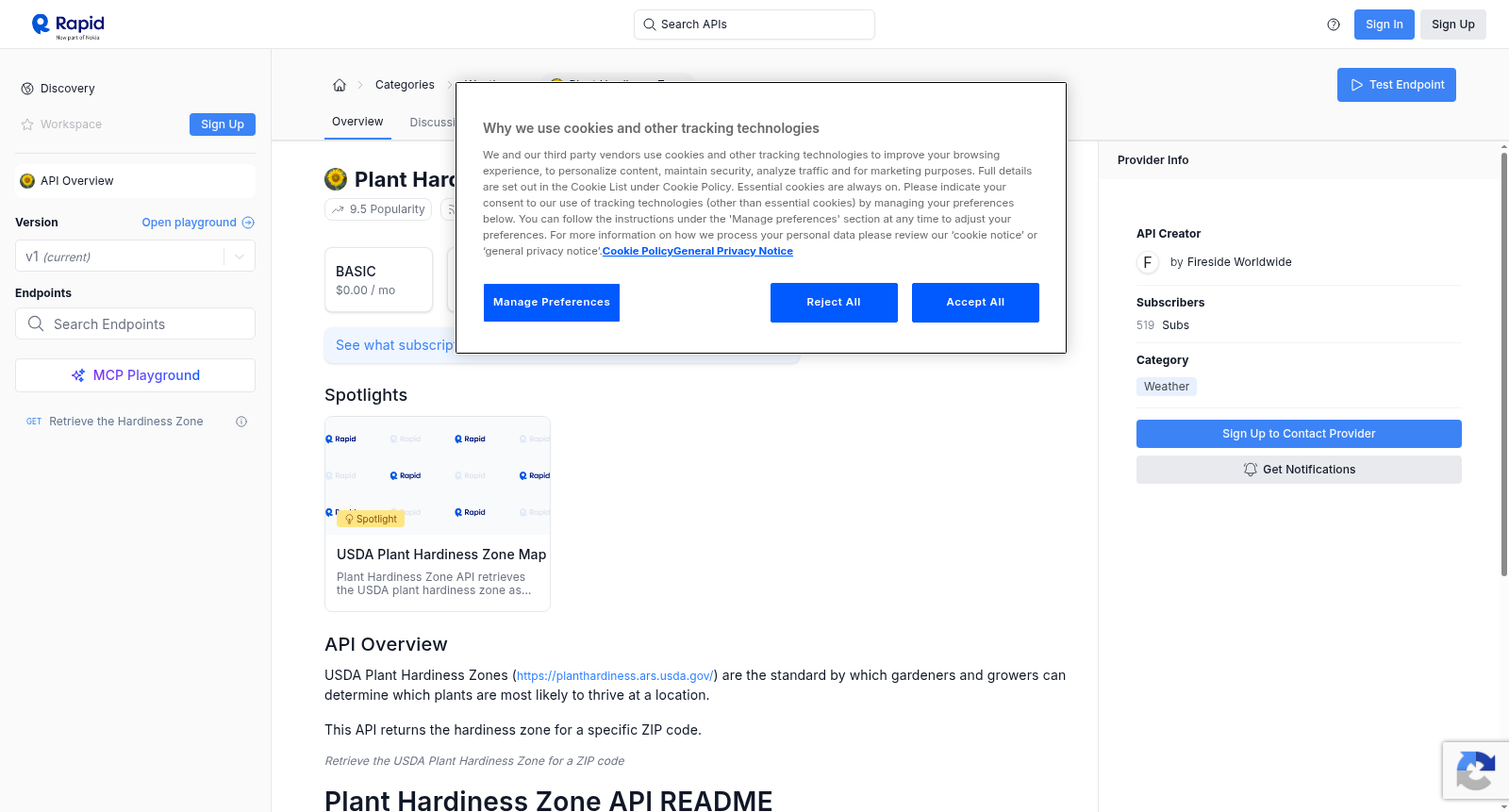Select the BASIC $0.00 / mo plan card

(x=378, y=280)
